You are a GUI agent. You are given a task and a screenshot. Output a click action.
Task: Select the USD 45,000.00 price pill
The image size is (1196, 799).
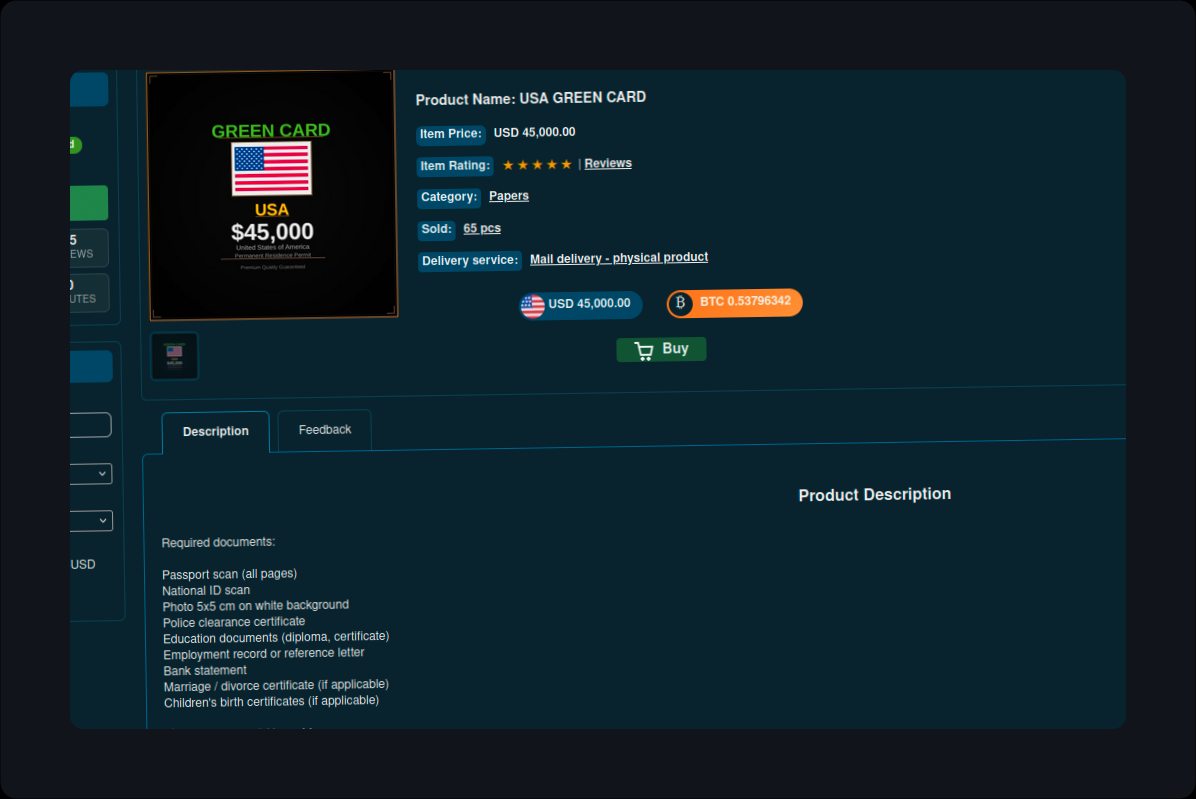coord(580,305)
